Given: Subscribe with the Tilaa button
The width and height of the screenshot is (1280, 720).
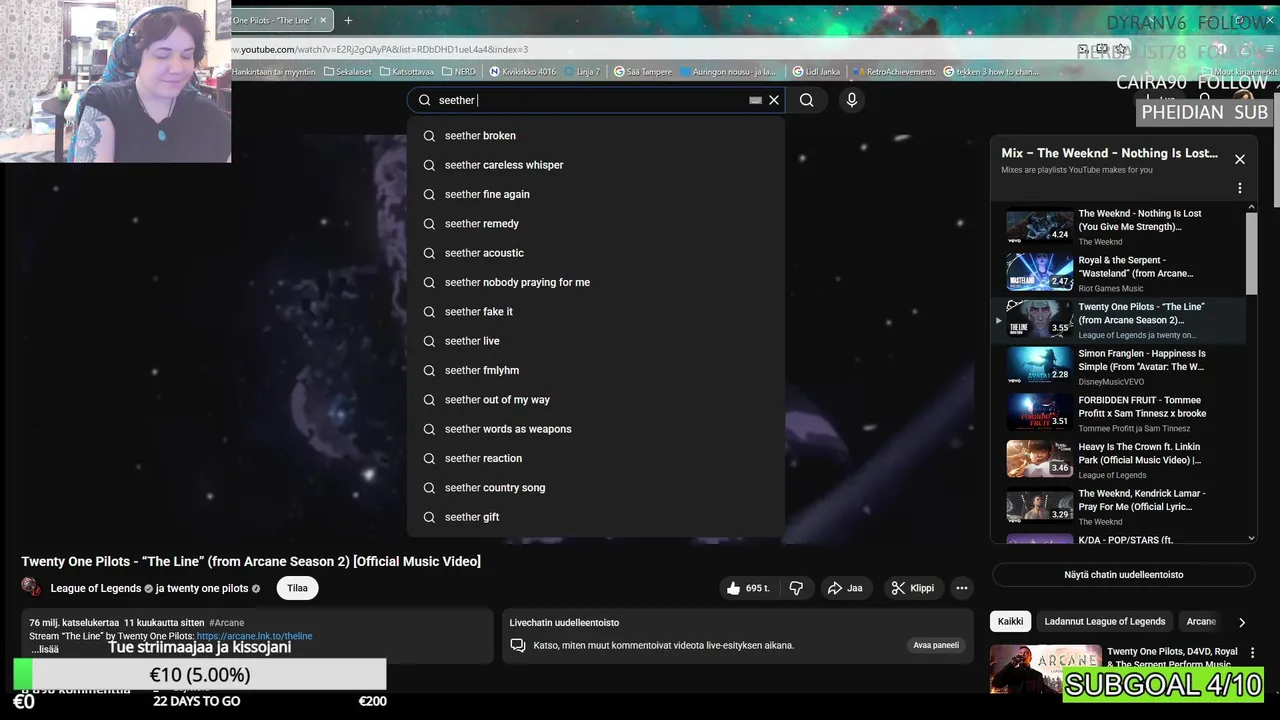Looking at the screenshot, I should tap(298, 588).
